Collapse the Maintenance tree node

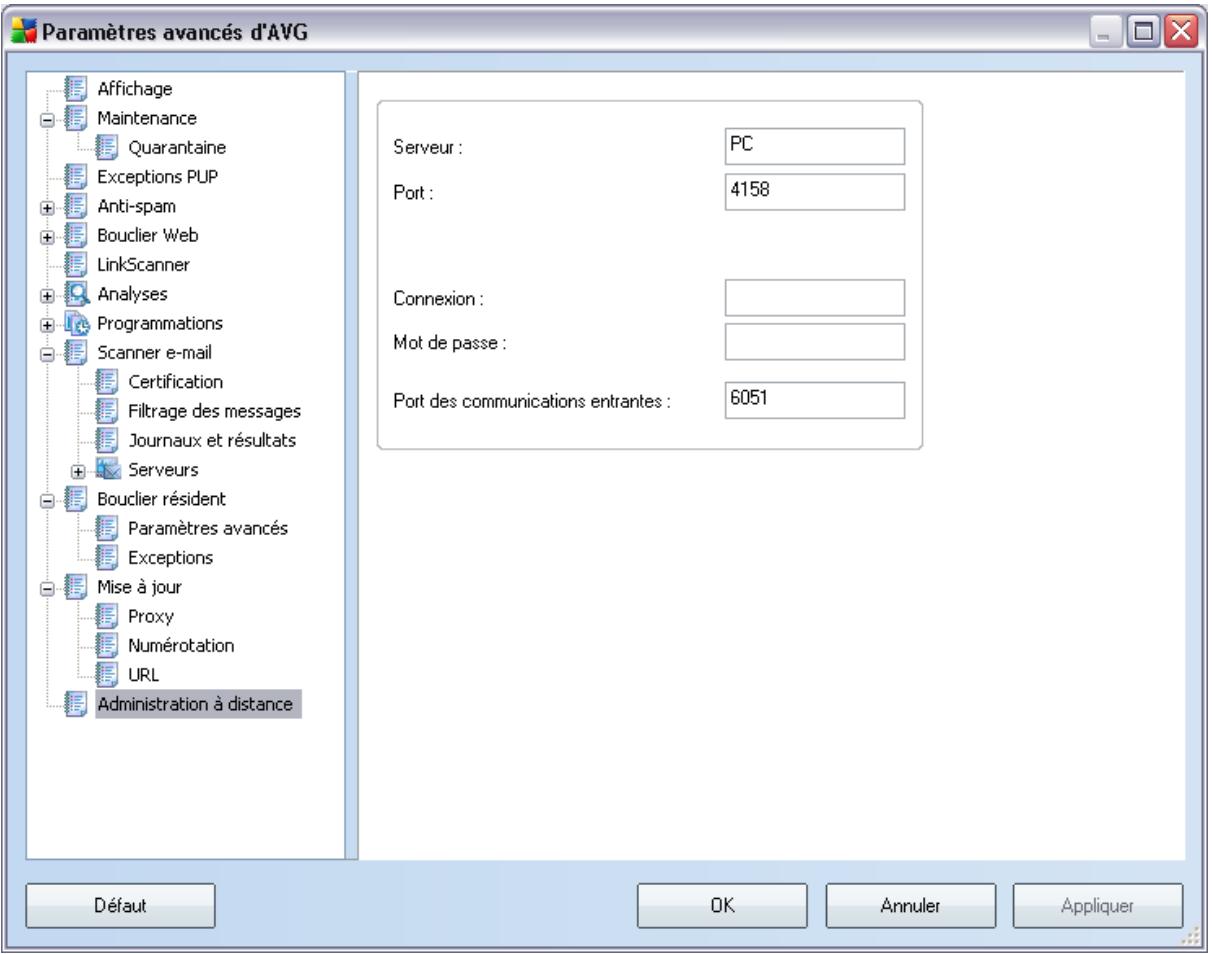(x=47, y=118)
